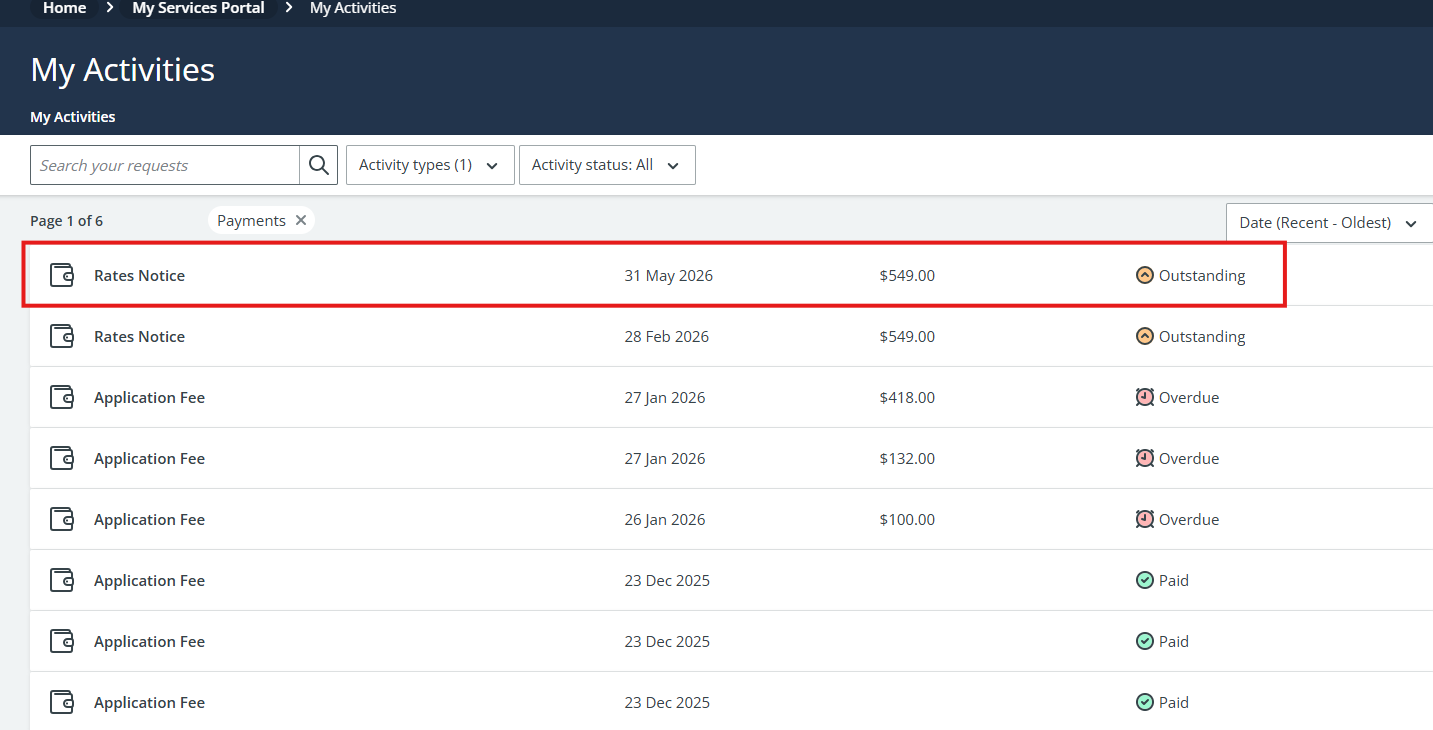The width and height of the screenshot is (1433, 730).
Task: Open the Rates Notice dated 28 Feb 2026
Action: (x=139, y=337)
